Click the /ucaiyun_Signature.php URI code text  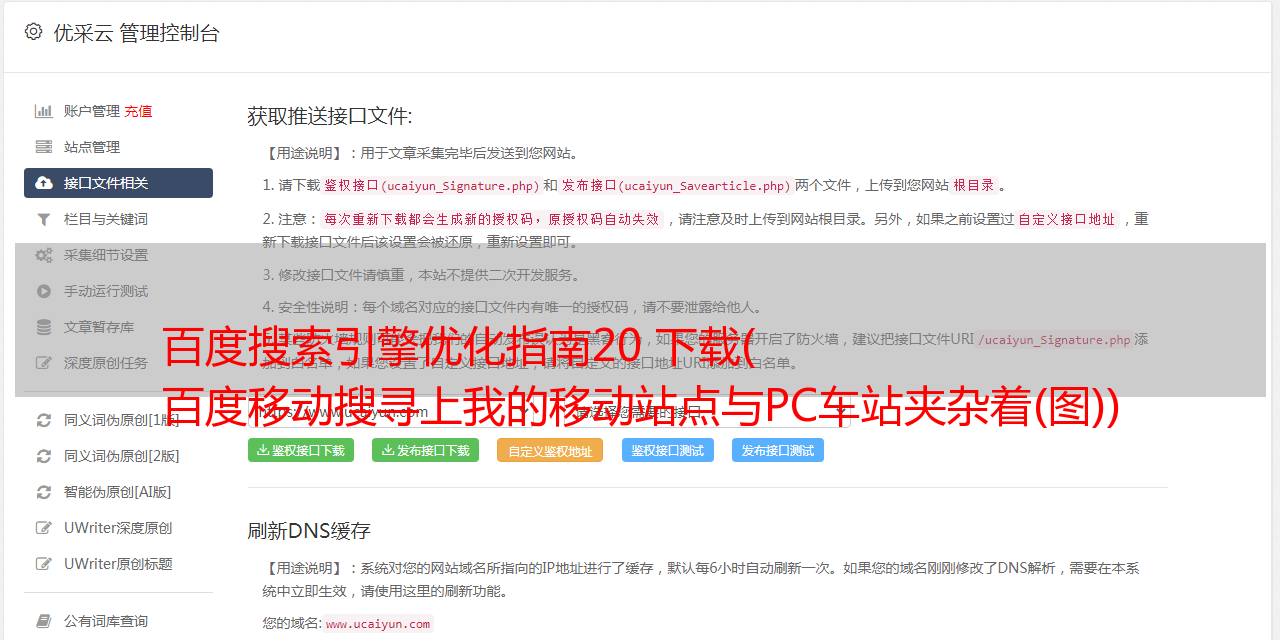[1054, 340]
